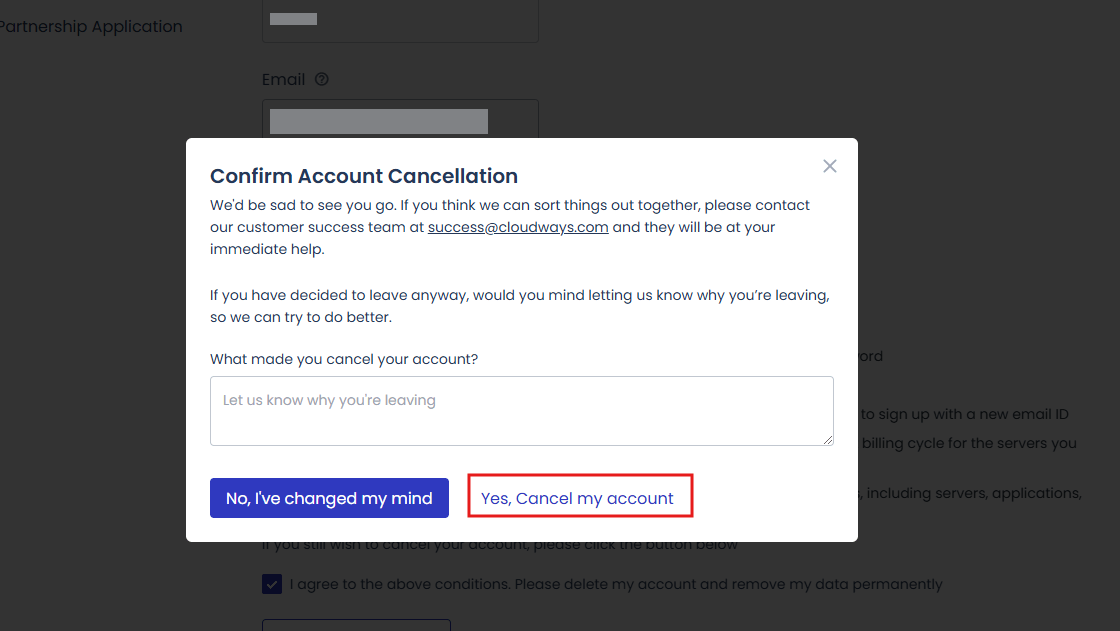
Task: Click the Confirm Account Cancellation heading
Action: [364, 176]
